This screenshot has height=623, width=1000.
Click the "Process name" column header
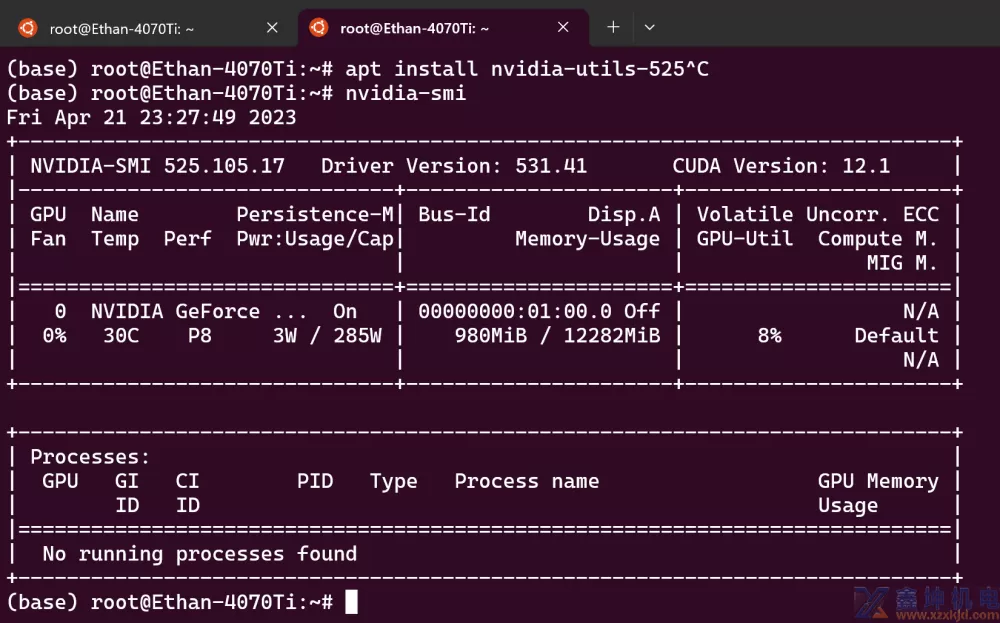point(527,481)
